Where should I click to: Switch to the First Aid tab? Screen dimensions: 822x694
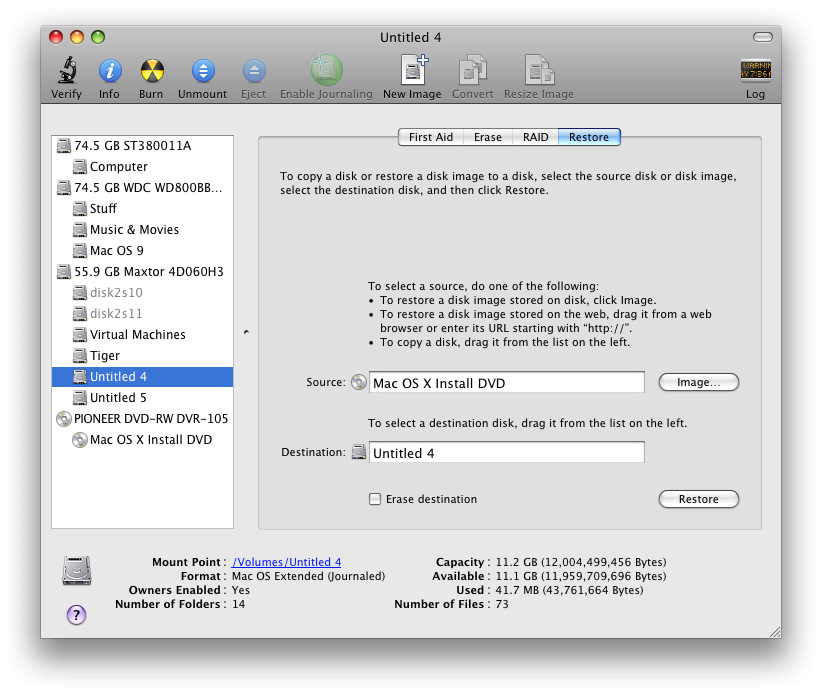[431, 137]
